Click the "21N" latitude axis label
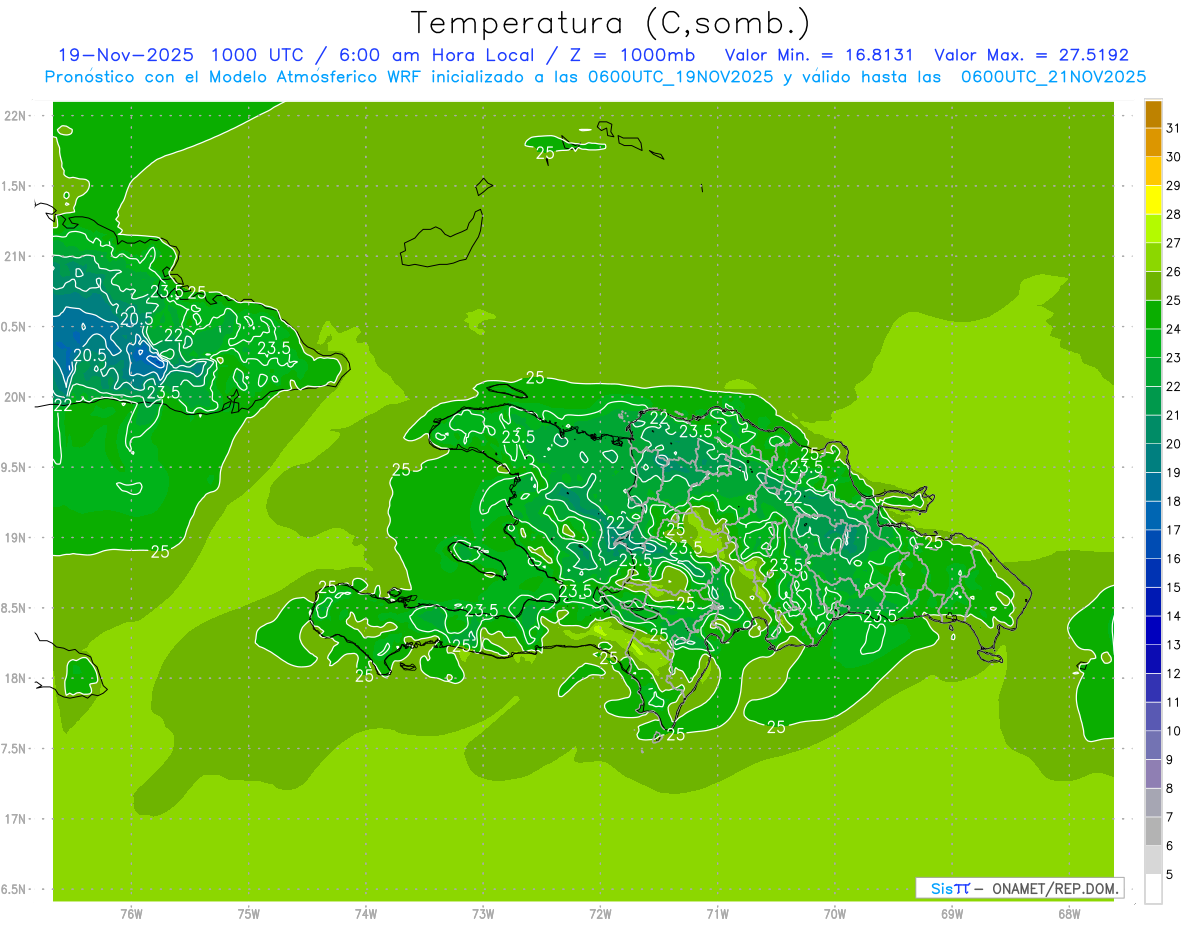The height and width of the screenshot is (927, 1200). (x=17, y=256)
